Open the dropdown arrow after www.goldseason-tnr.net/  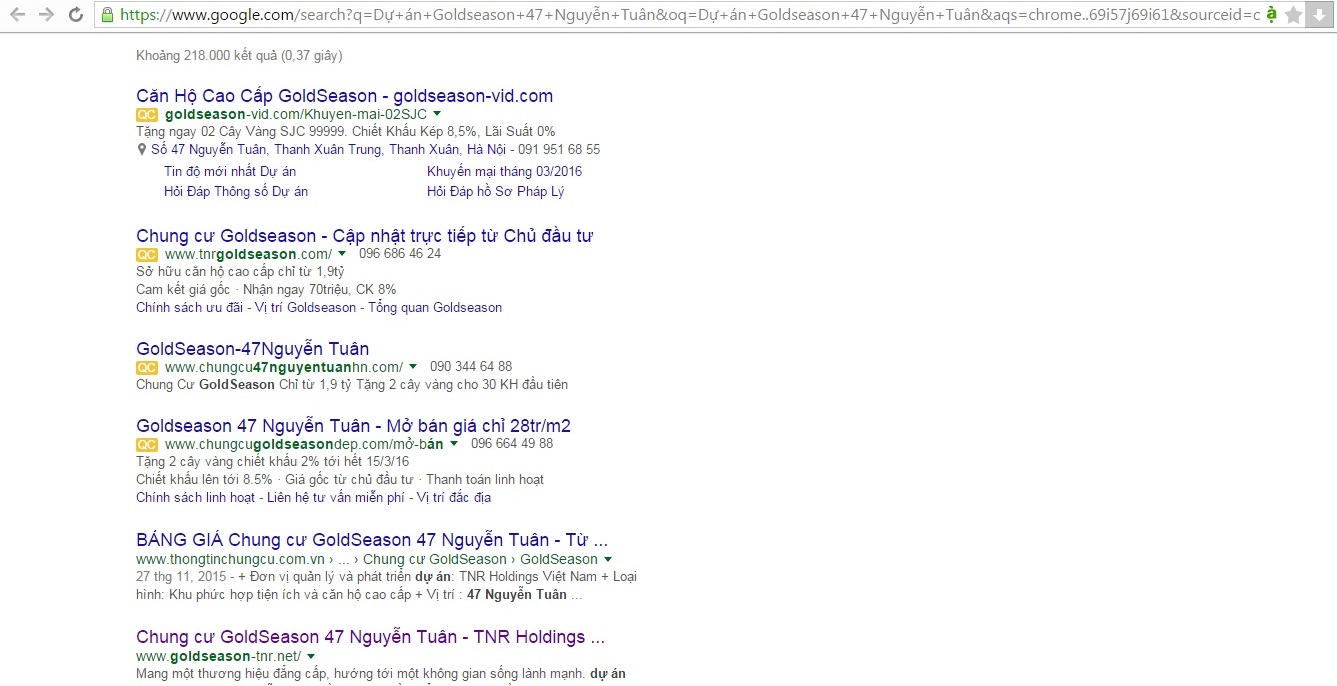point(311,657)
